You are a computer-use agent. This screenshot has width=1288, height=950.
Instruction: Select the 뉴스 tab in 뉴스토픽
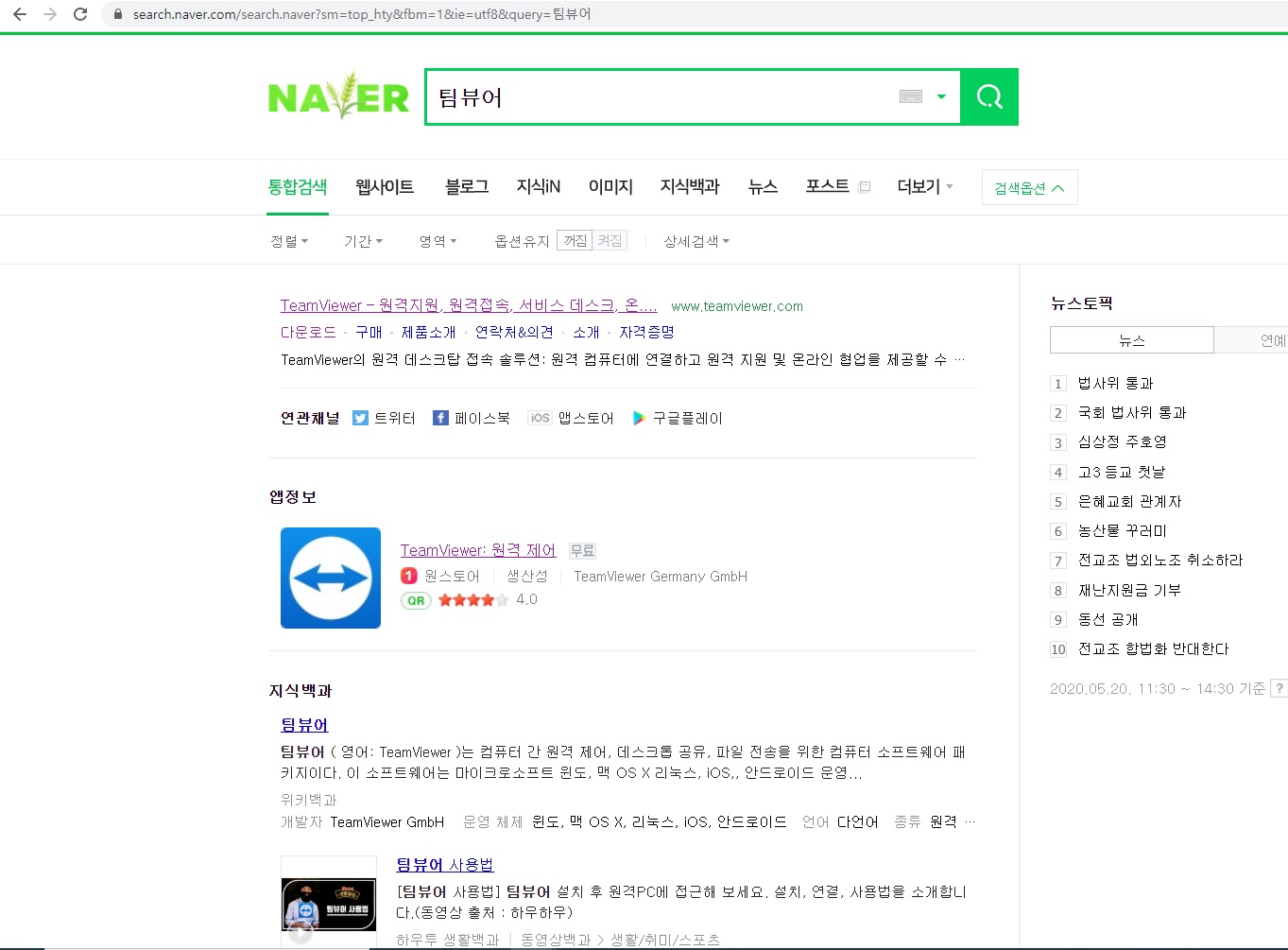point(1132,340)
